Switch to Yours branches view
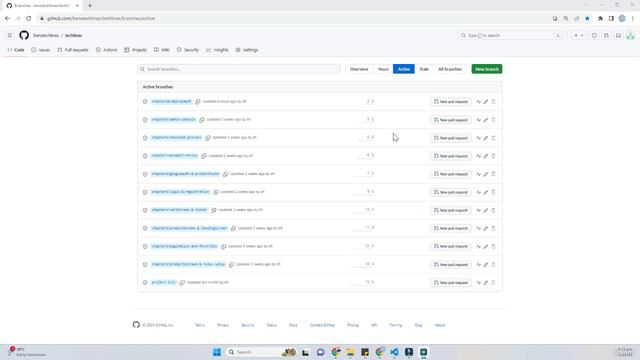Image resolution: width=640 pixels, height=360 pixels. [383, 69]
